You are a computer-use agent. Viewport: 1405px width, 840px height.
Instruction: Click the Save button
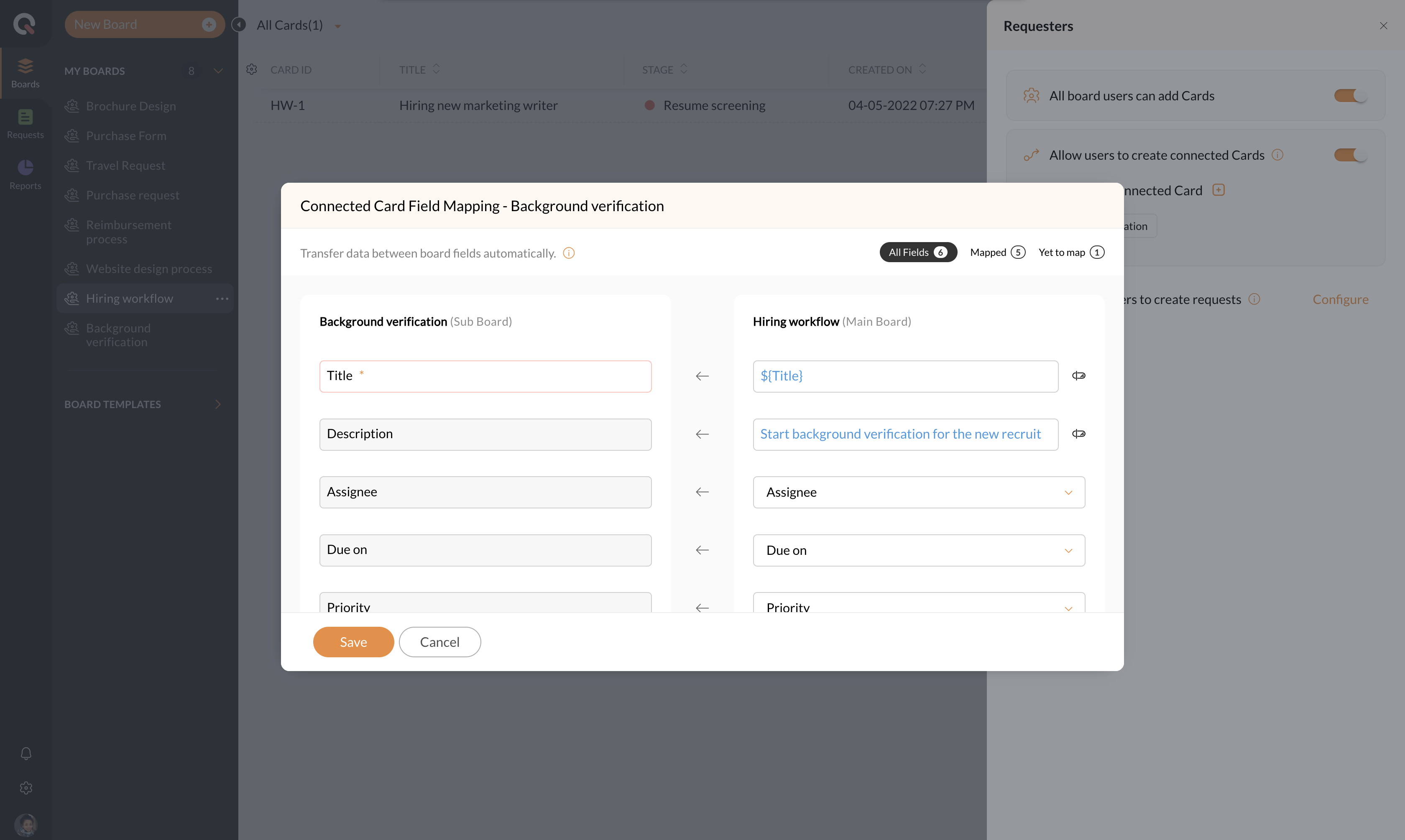[353, 642]
